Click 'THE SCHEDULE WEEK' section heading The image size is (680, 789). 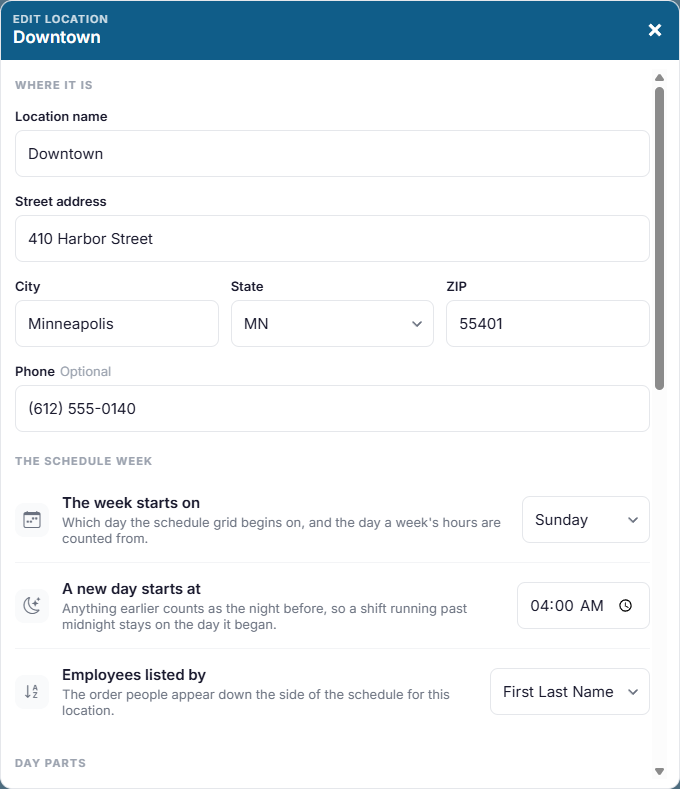[x=84, y=461]
